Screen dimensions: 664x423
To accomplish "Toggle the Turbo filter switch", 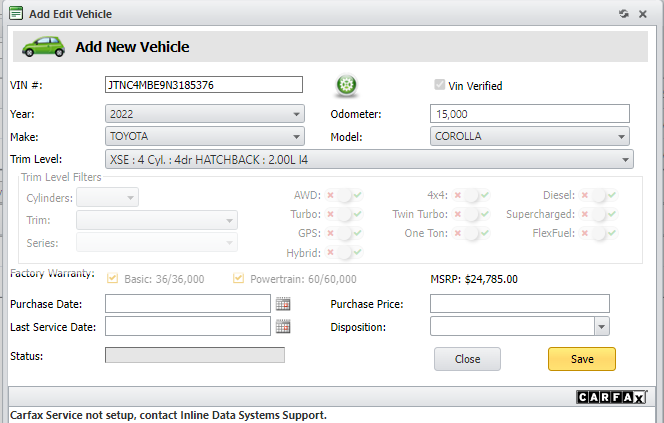I will click(x=344, y=214).
